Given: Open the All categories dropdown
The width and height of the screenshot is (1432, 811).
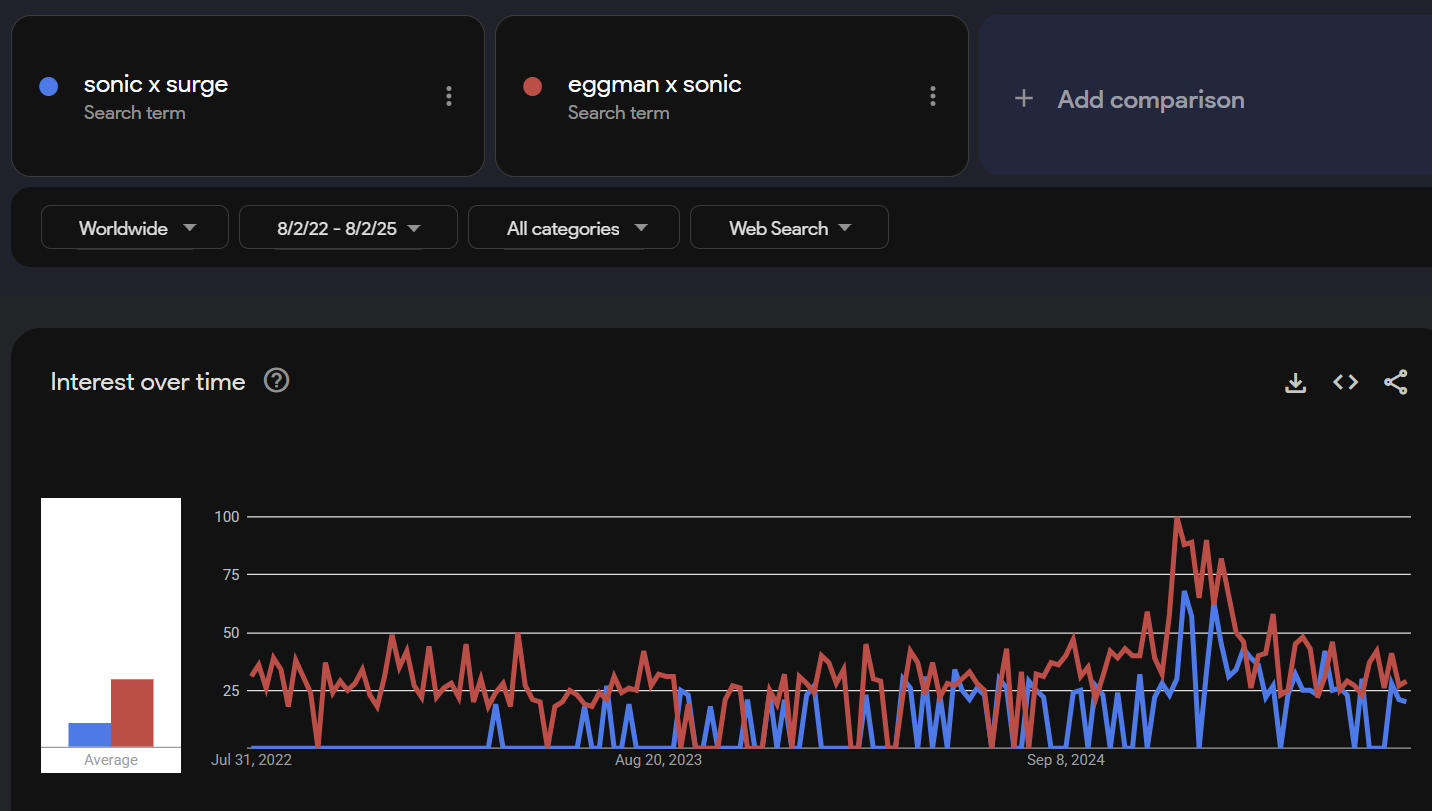Looking at the screenshot, I should tap(574, 228).
